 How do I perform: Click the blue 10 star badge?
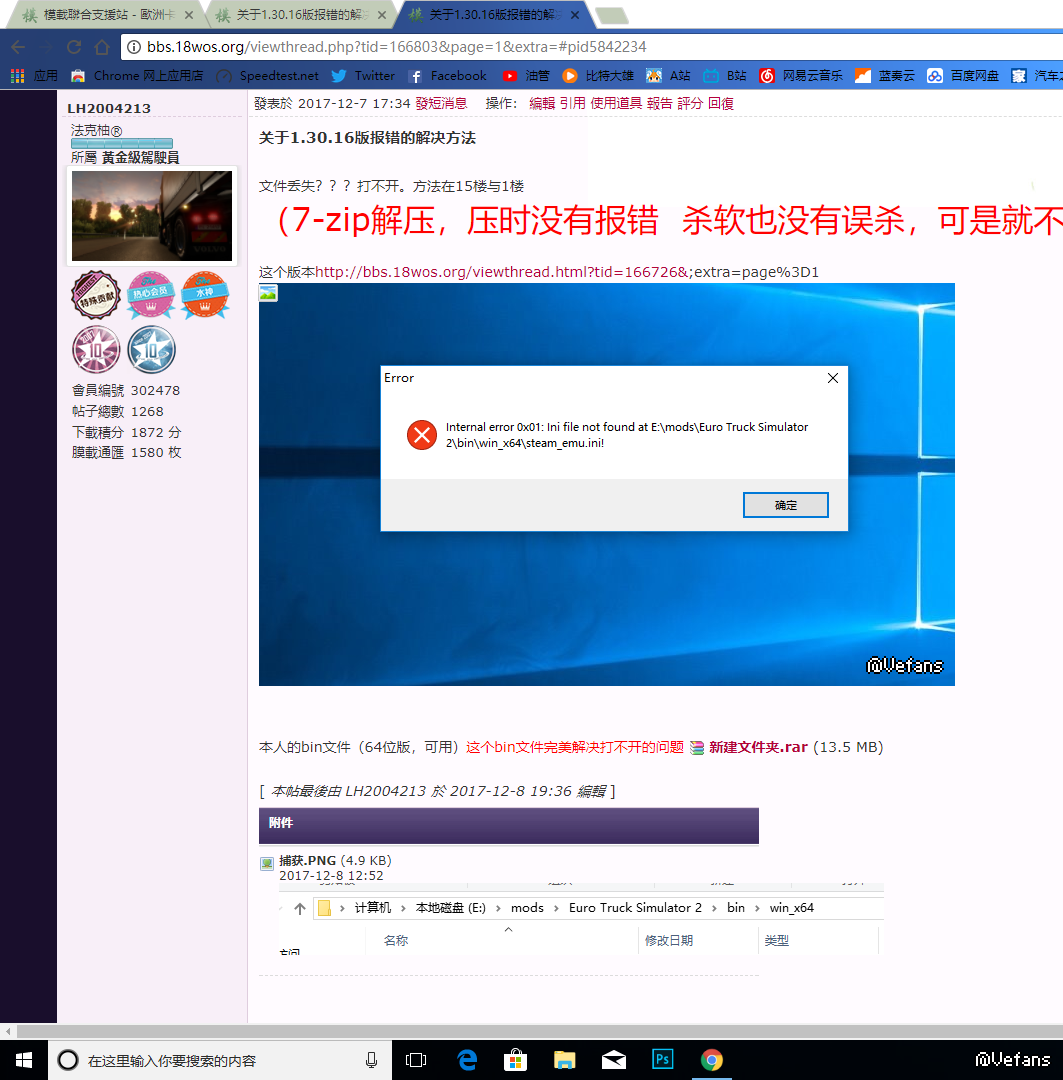[152, 349]
